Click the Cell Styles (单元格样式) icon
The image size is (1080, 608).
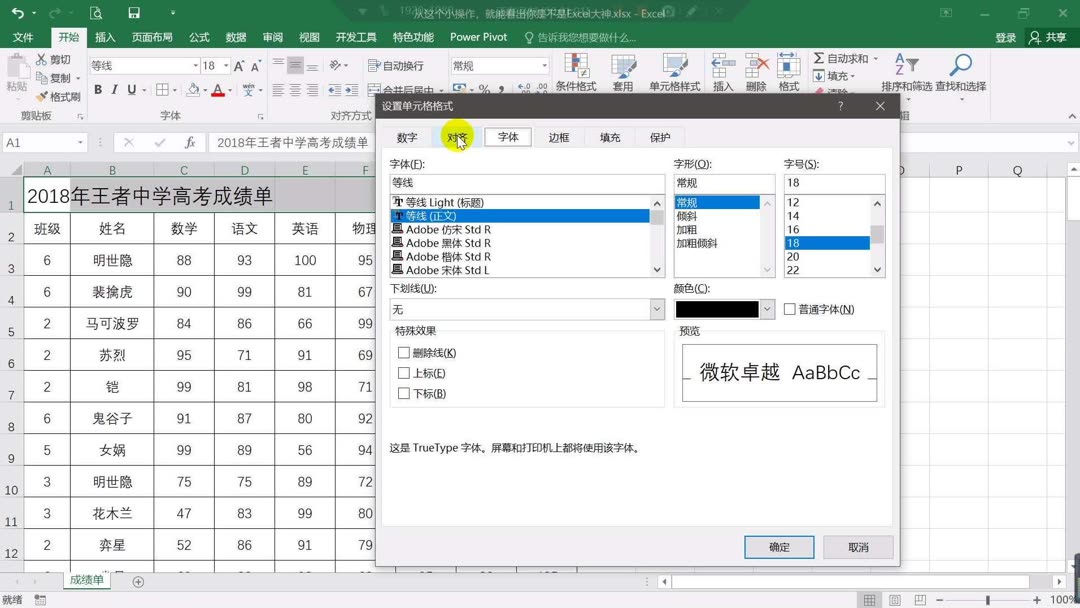click(675, 72)
